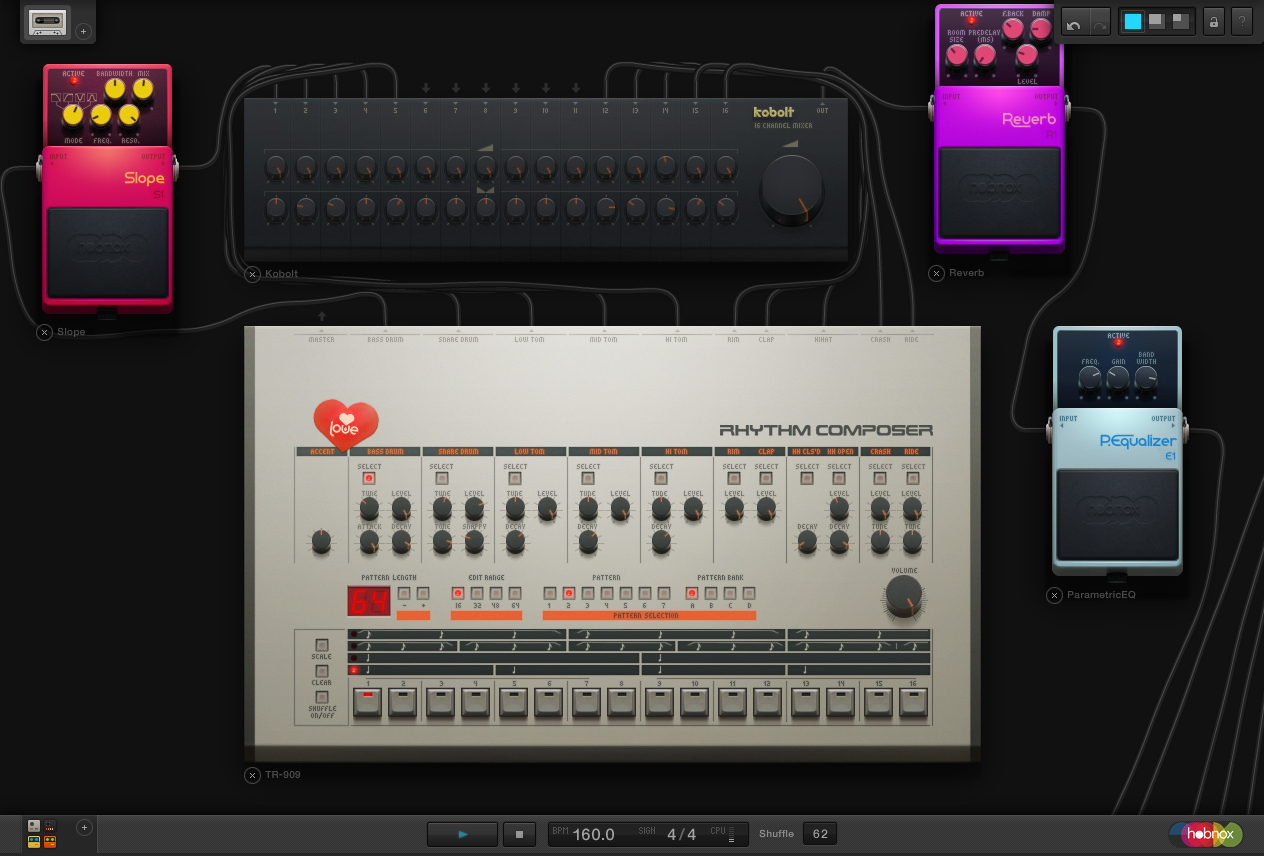This screenshot has height=856, width=1264.
Task: Select pattern 1 on TR-909
Action: click(549, 593)
